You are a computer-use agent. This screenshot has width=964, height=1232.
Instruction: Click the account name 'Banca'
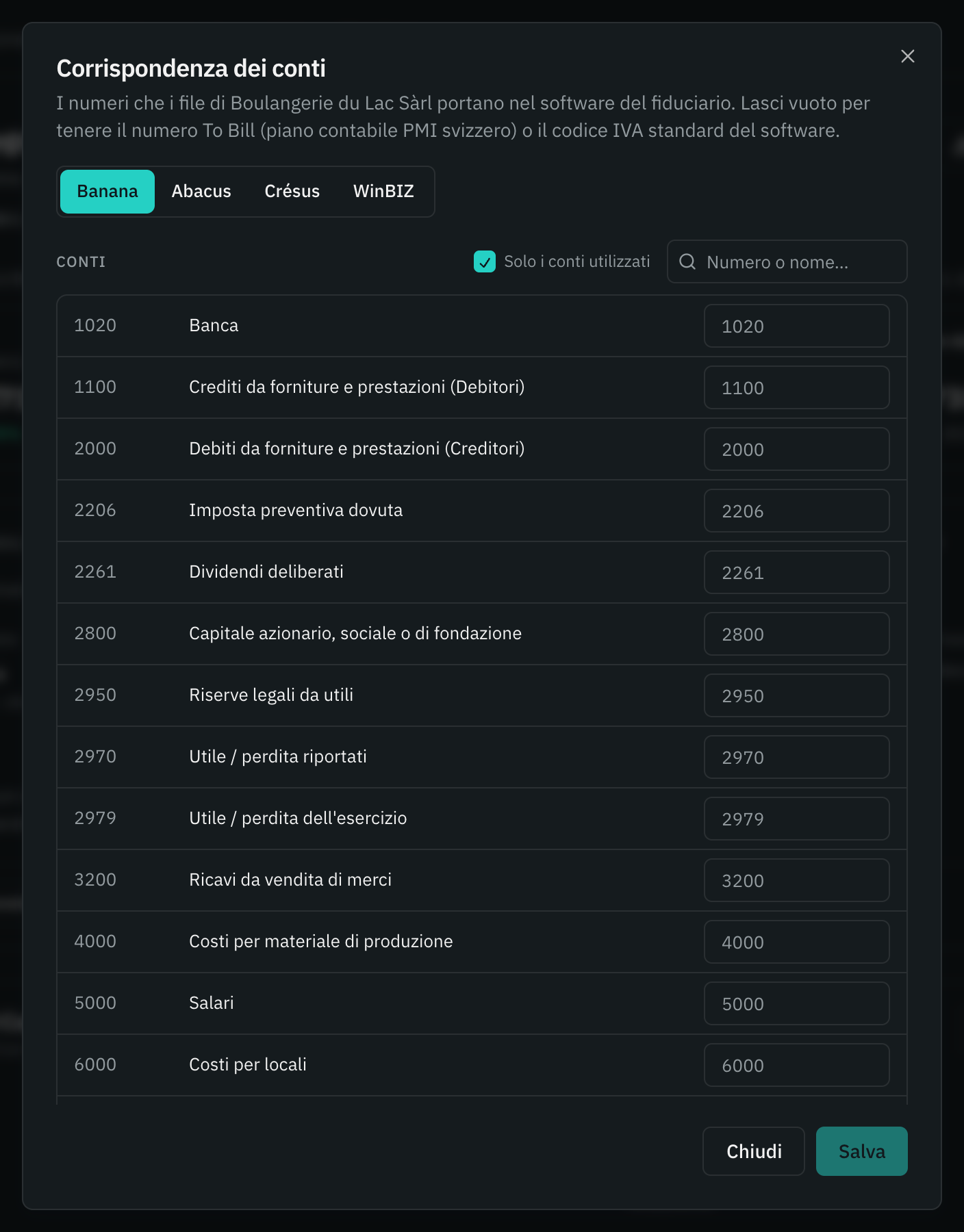click(x=214, y=325)
